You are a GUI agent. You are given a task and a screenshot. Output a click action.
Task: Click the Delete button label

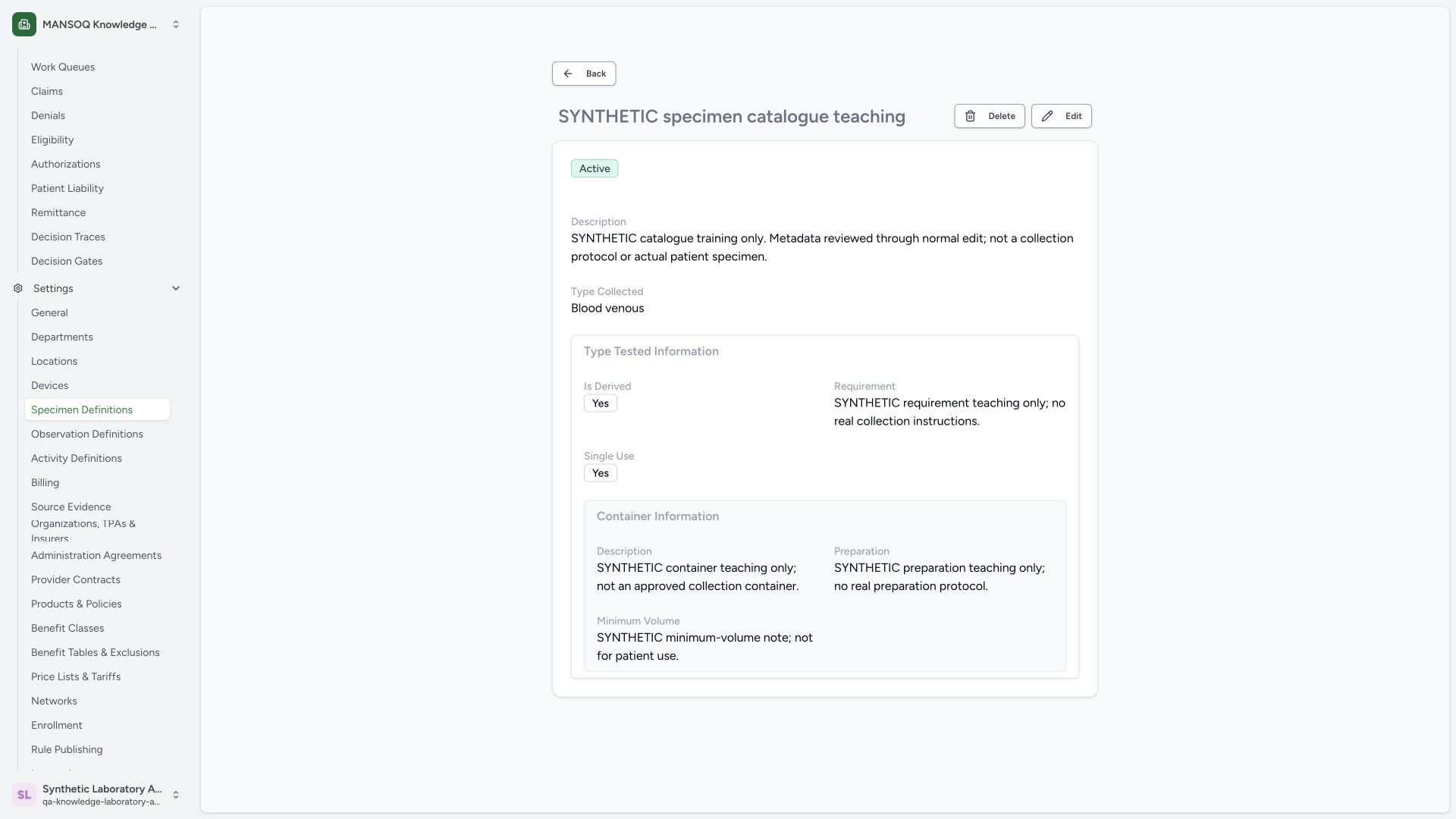[1002, 116]
